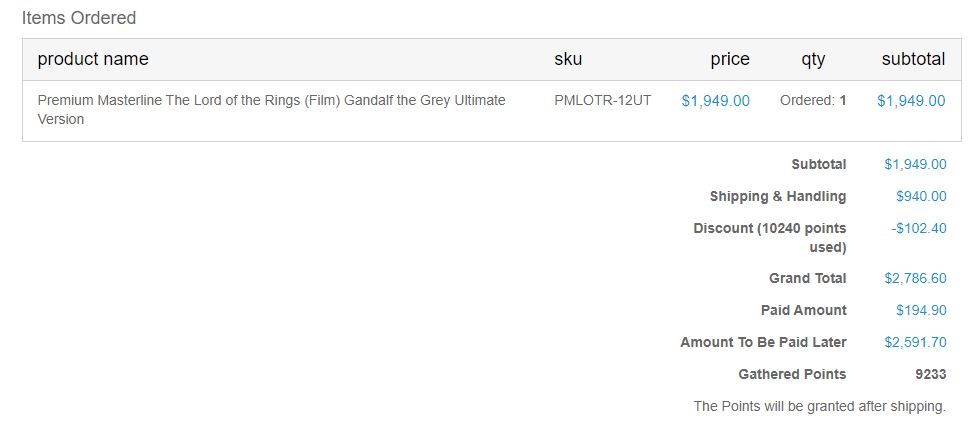Click the PMLOTR-12UT sku text
The image size is (970, 422).
[603, 100]
